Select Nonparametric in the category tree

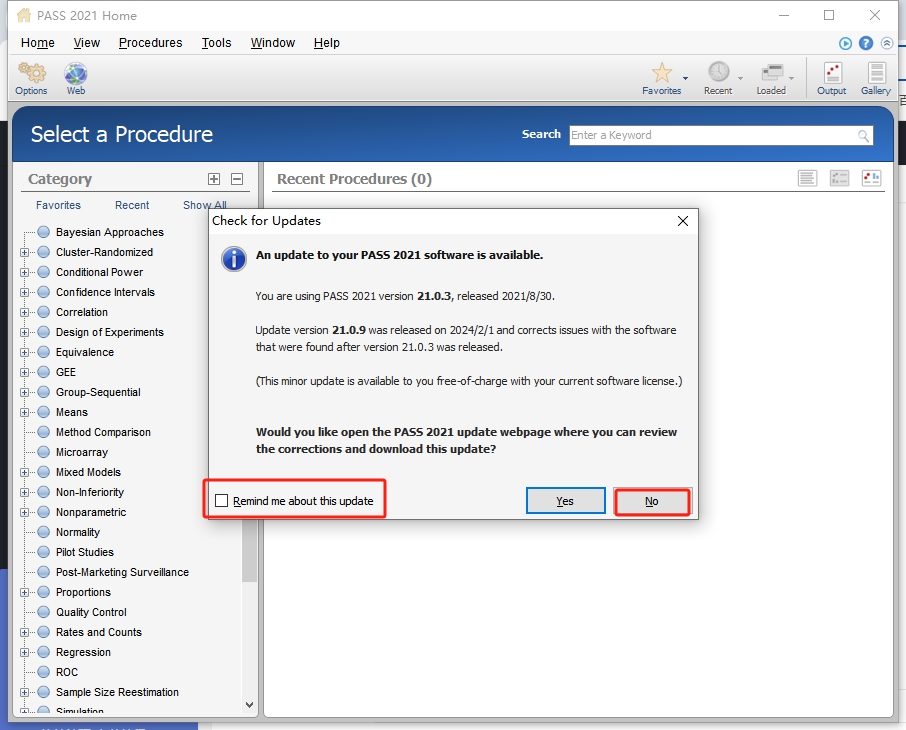click(x=91, y=512)
